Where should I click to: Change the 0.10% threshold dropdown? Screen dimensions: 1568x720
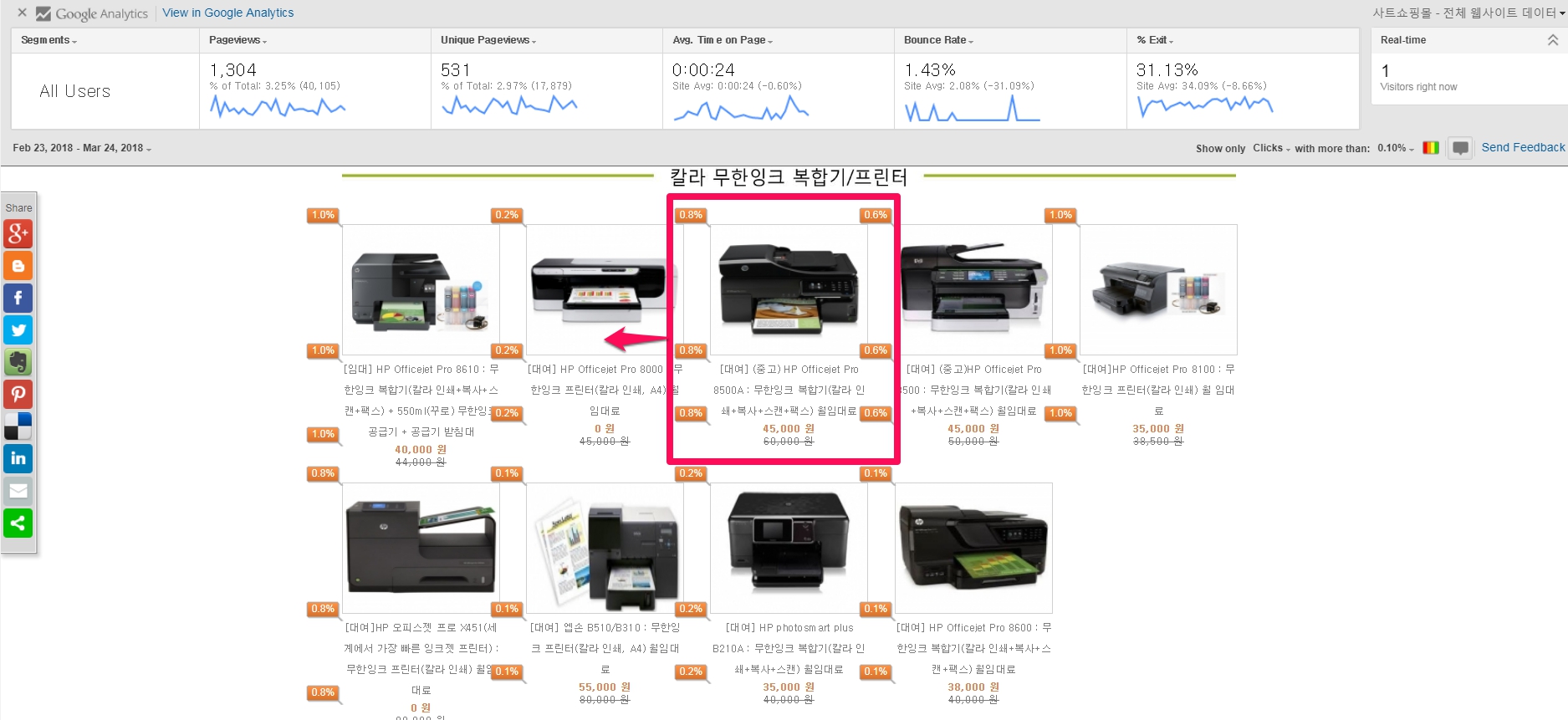(x=1396, y=148)
